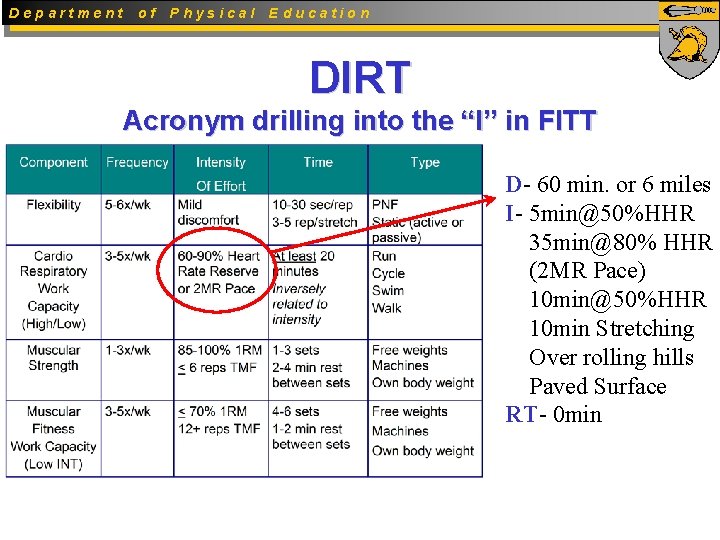Click the 35min@80% HHR line

click(620, 242)
